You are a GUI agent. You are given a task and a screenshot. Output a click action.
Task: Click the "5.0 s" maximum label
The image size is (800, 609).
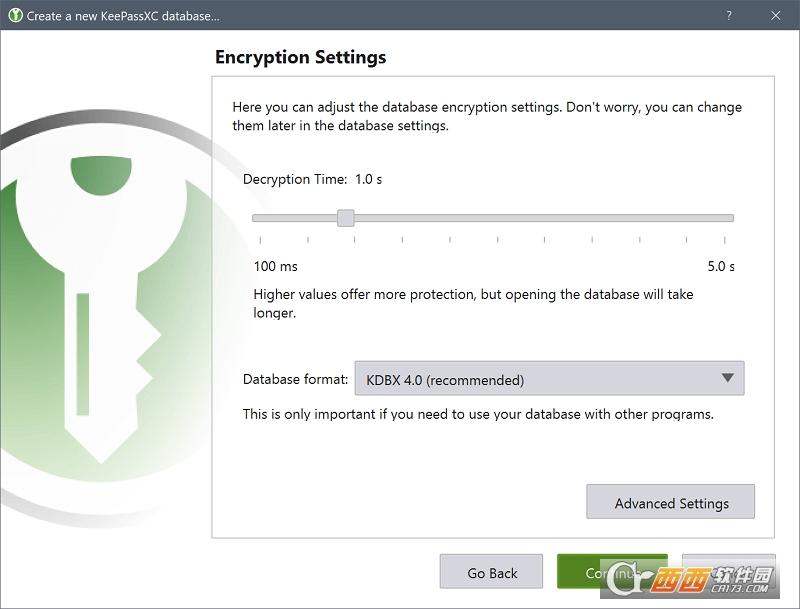721,266
